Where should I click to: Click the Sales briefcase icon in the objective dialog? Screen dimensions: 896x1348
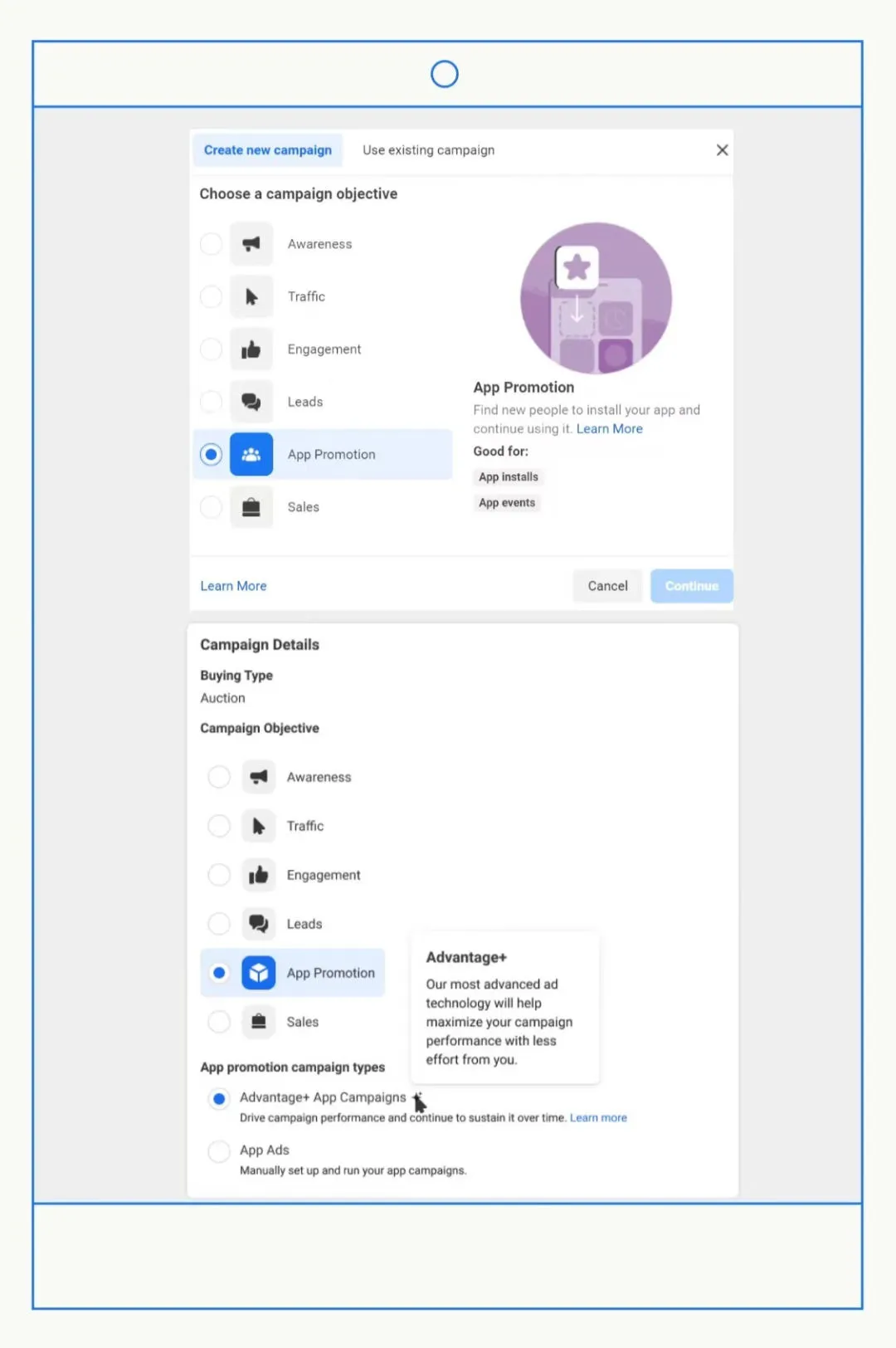tap(251, 507)
